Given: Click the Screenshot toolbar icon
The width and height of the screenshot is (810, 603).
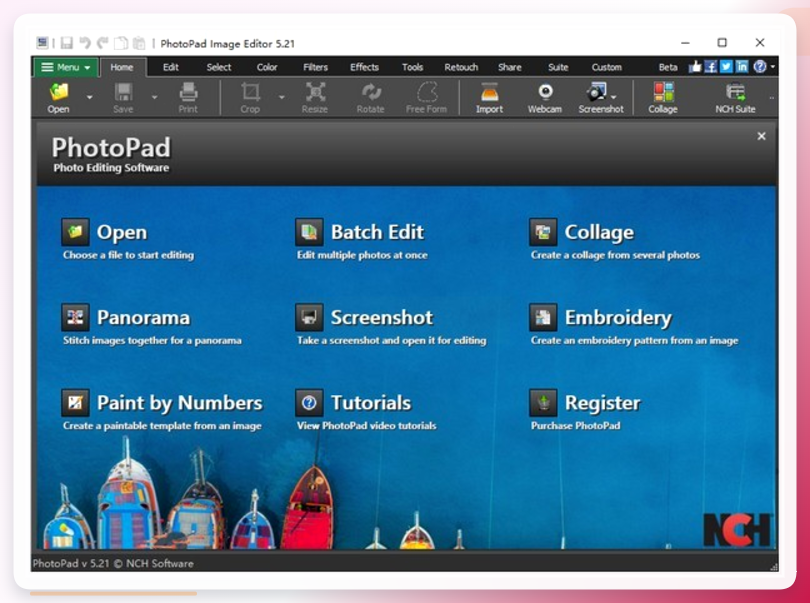Looking at the screenshot, I should (597, 92).
